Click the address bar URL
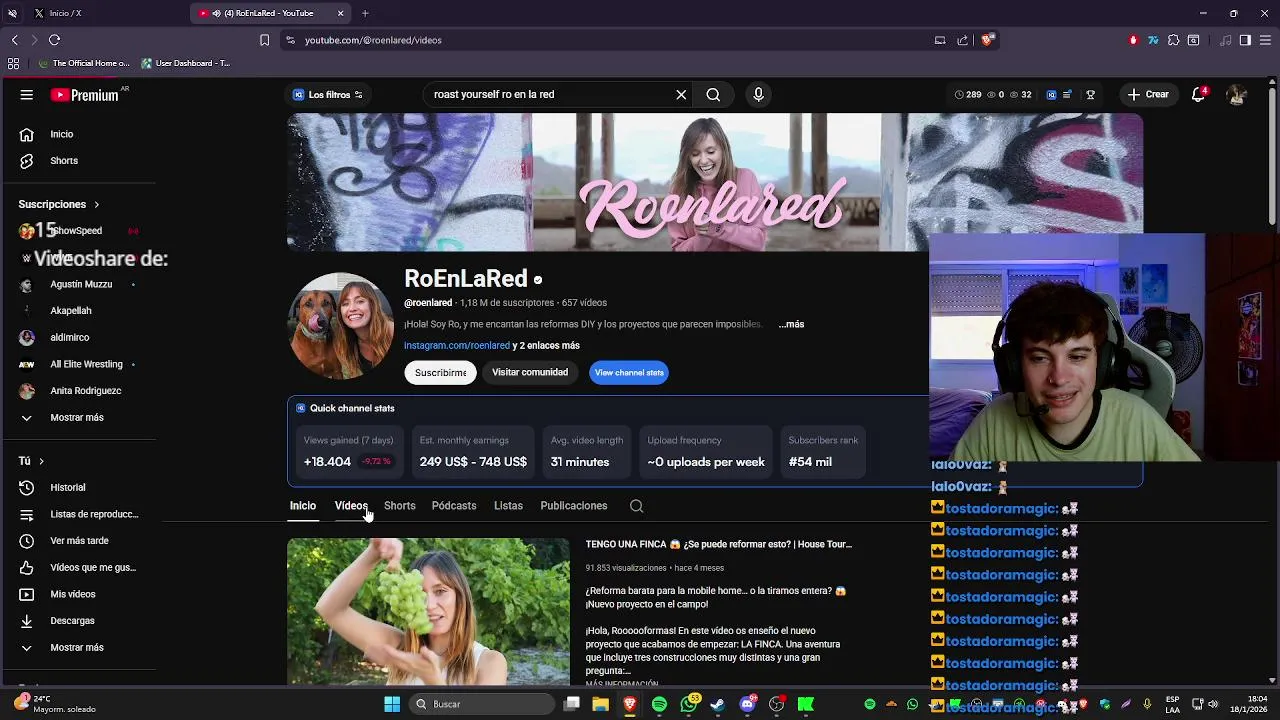1280x720 pixels. [x=373, y=40]
